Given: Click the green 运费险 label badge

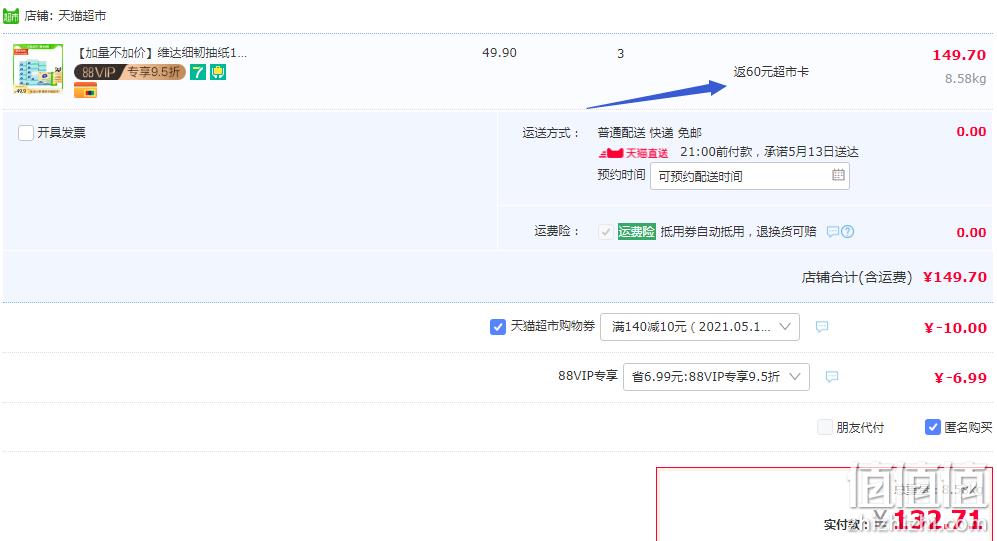Looking at the screenshot, I should click(636, 231).
